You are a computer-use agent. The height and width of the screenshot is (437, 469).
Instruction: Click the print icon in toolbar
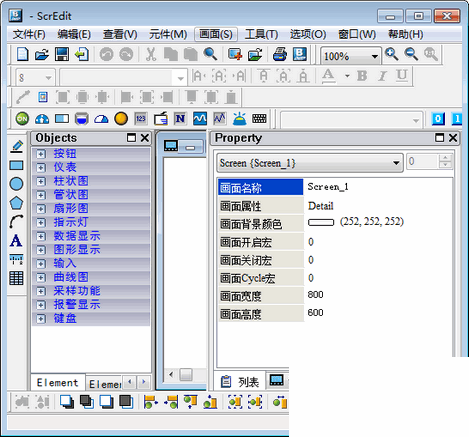[x=279, y=54]
